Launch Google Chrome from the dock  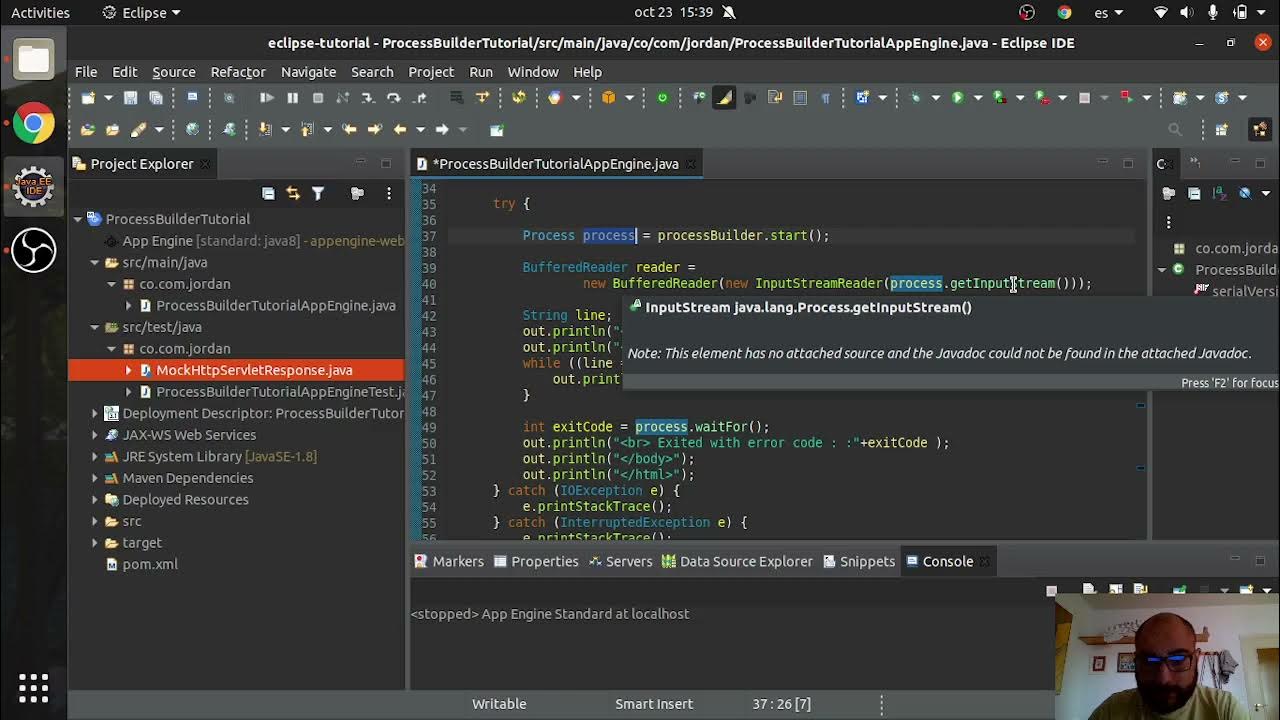33,124
